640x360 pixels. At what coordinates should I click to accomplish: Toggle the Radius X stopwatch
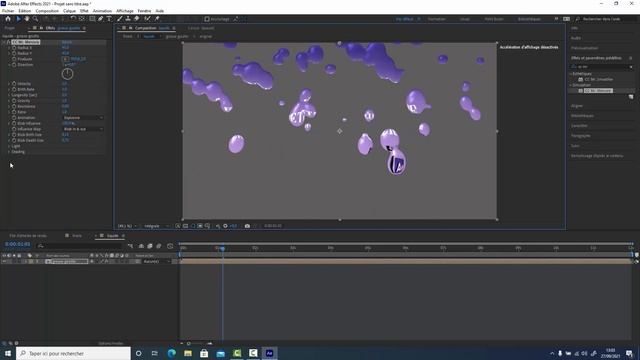[14, 48]
